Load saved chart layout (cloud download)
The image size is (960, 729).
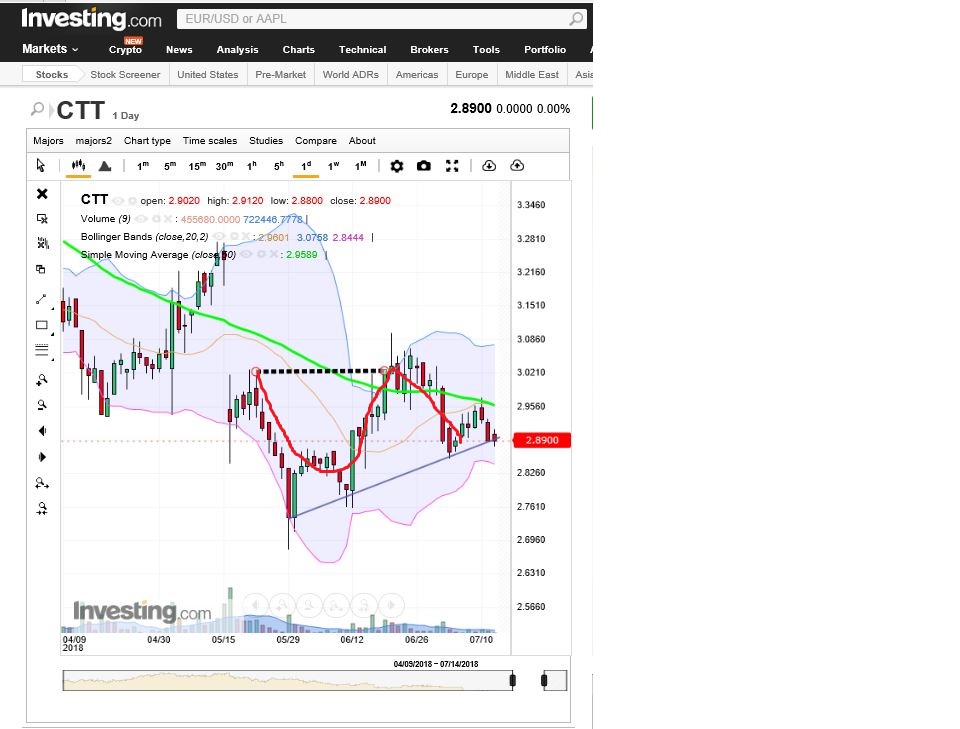489,165
